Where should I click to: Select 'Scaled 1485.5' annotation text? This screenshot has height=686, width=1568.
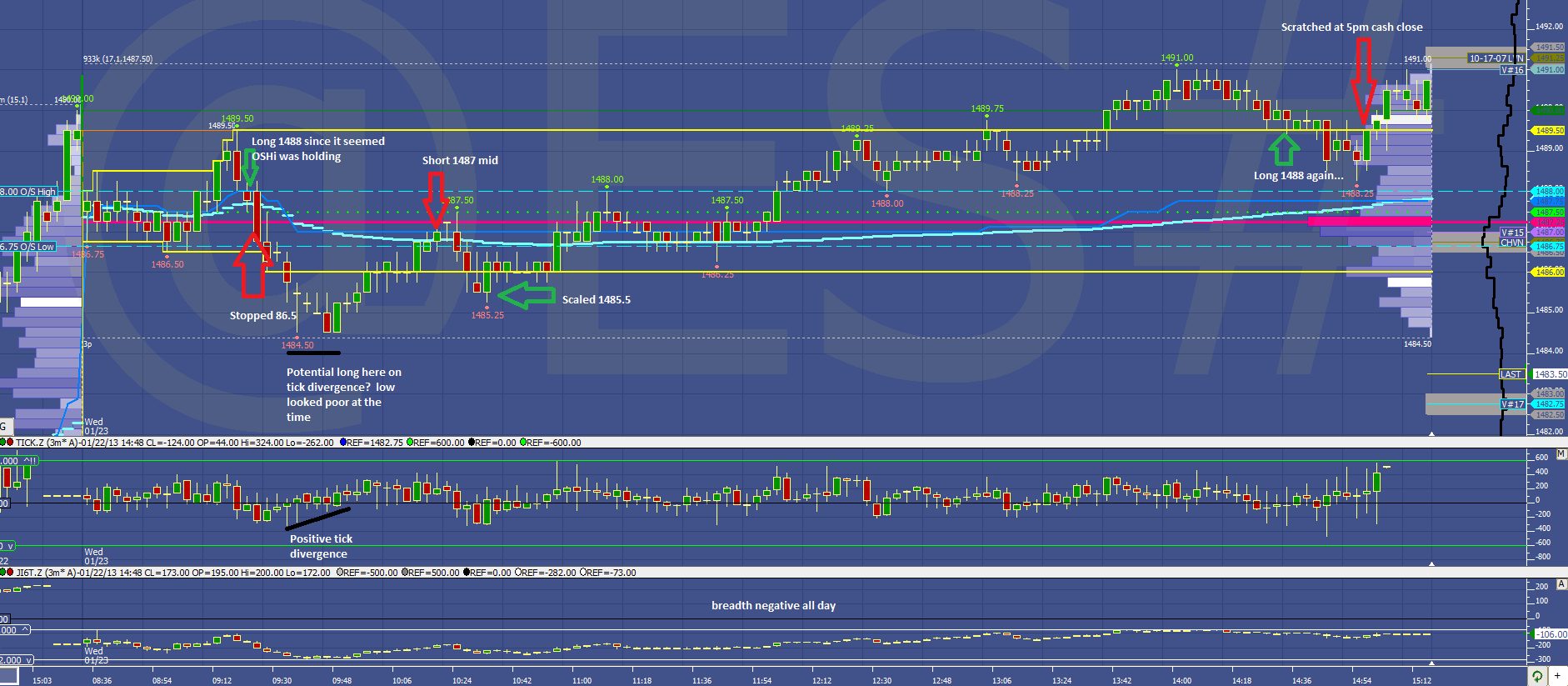click(597, 300)
